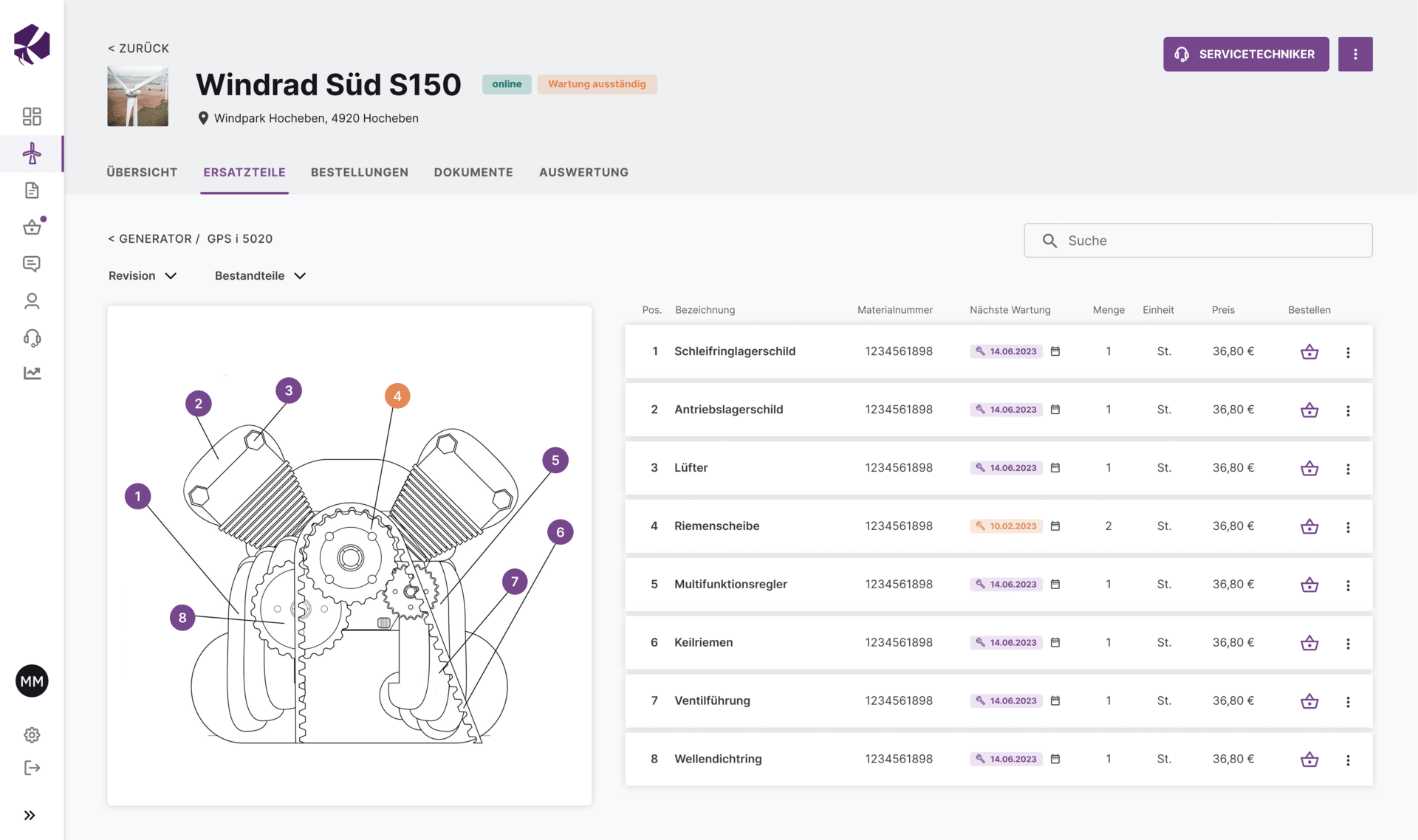
Task: Switch to the ÜBERSICHT tab
Action: tap(142, 171)
